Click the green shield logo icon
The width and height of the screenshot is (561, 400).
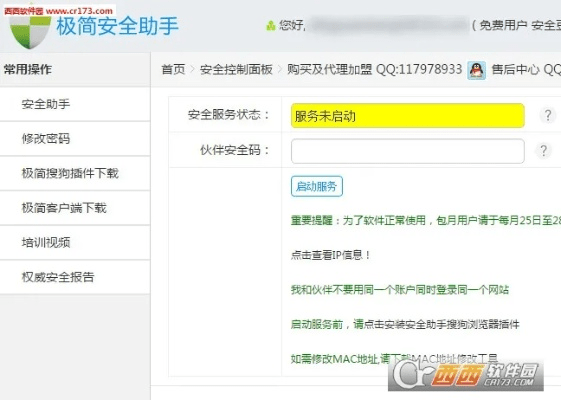pyautogui.click(x=30, y=31)
